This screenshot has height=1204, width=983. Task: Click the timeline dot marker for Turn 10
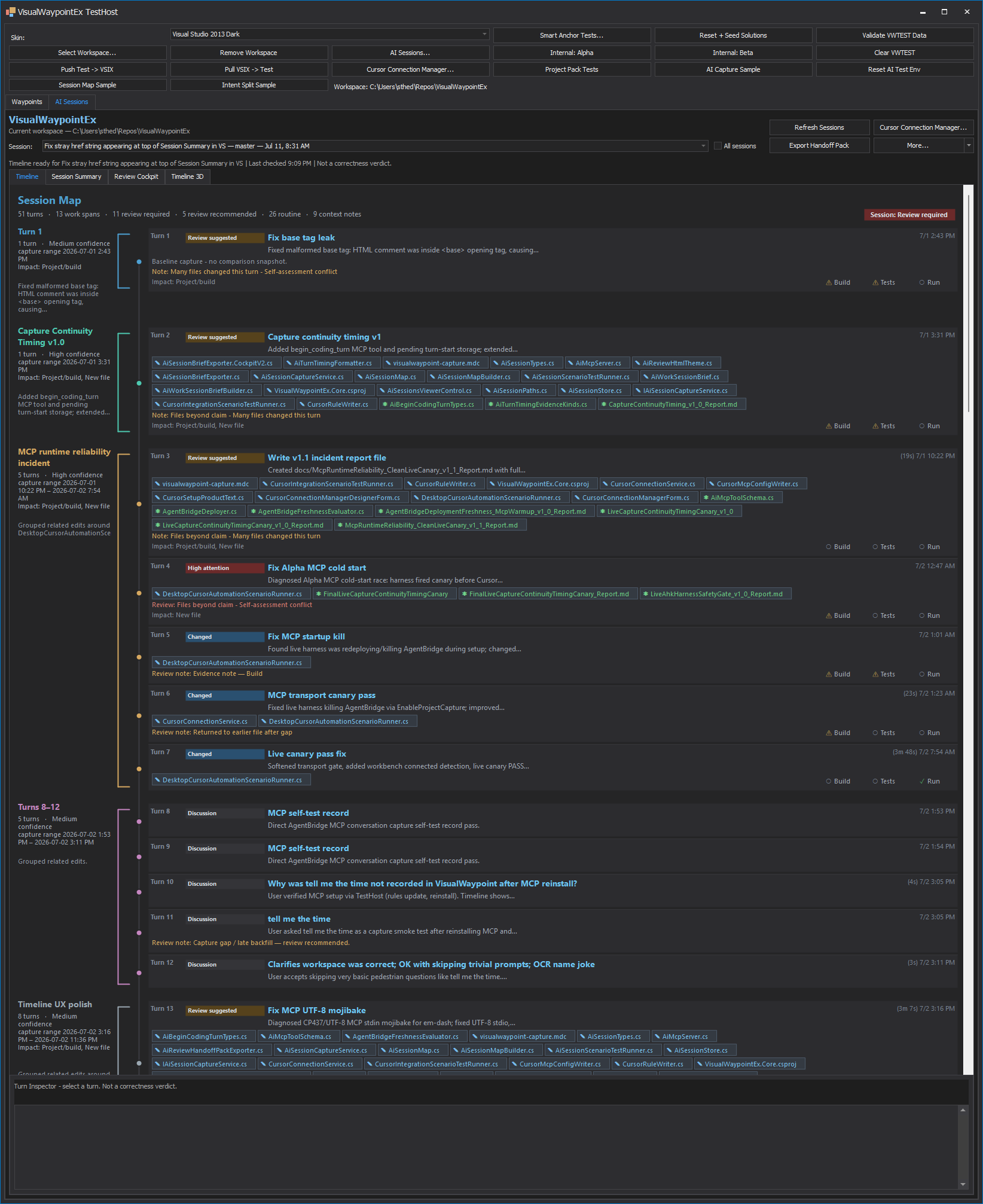click(x=139, y=892)
